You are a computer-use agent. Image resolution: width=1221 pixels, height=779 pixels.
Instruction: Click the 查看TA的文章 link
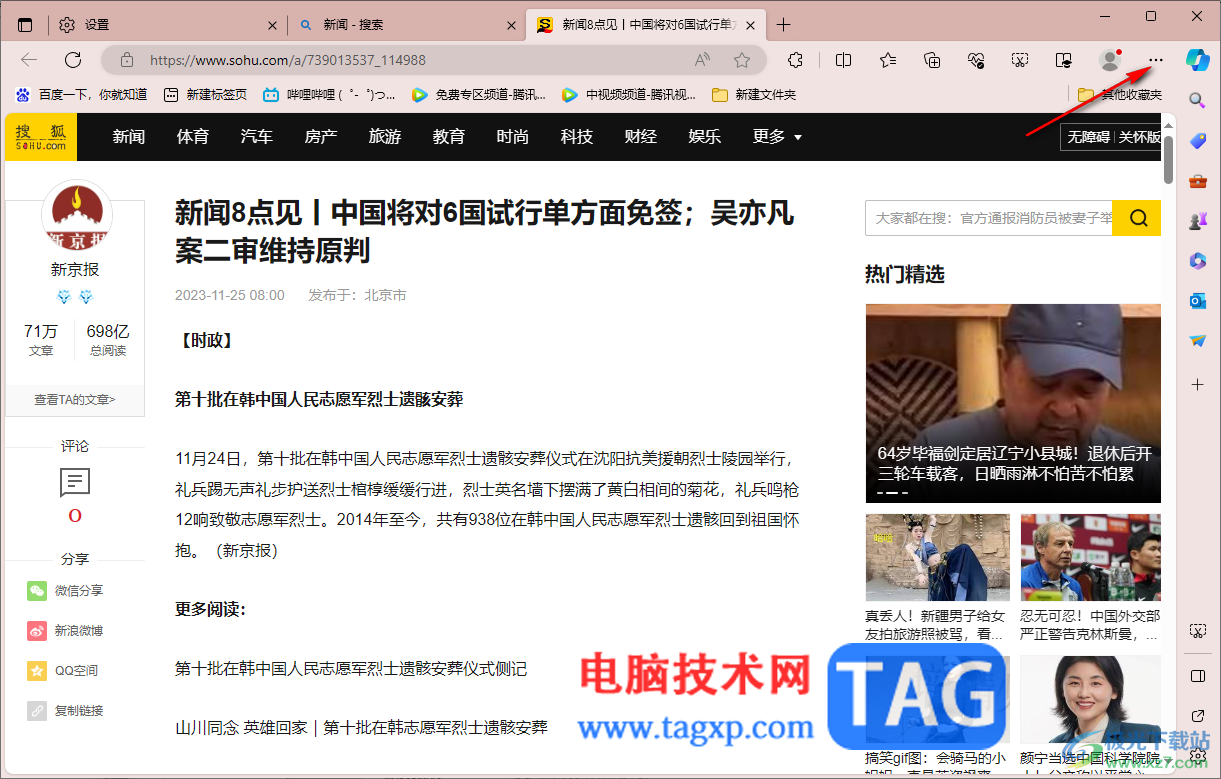point(75,398)
